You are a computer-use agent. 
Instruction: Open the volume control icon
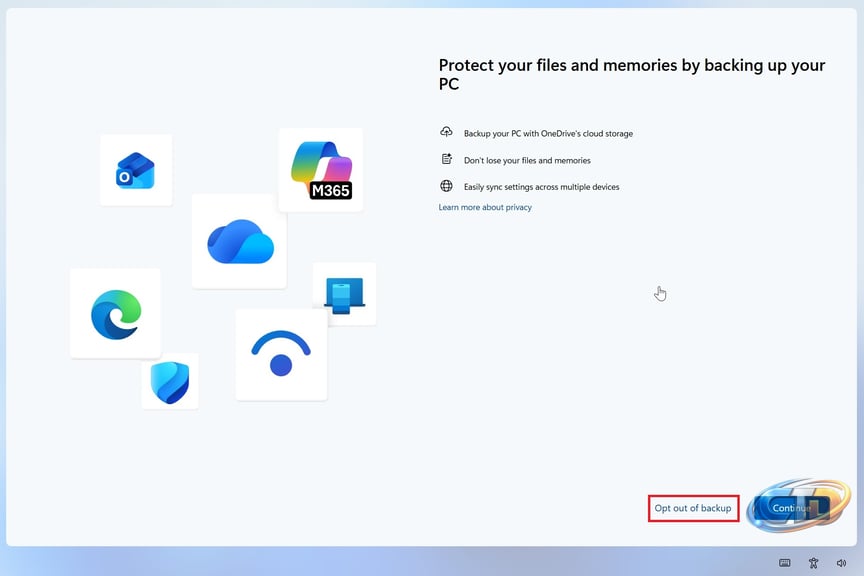tap(841, 563)
